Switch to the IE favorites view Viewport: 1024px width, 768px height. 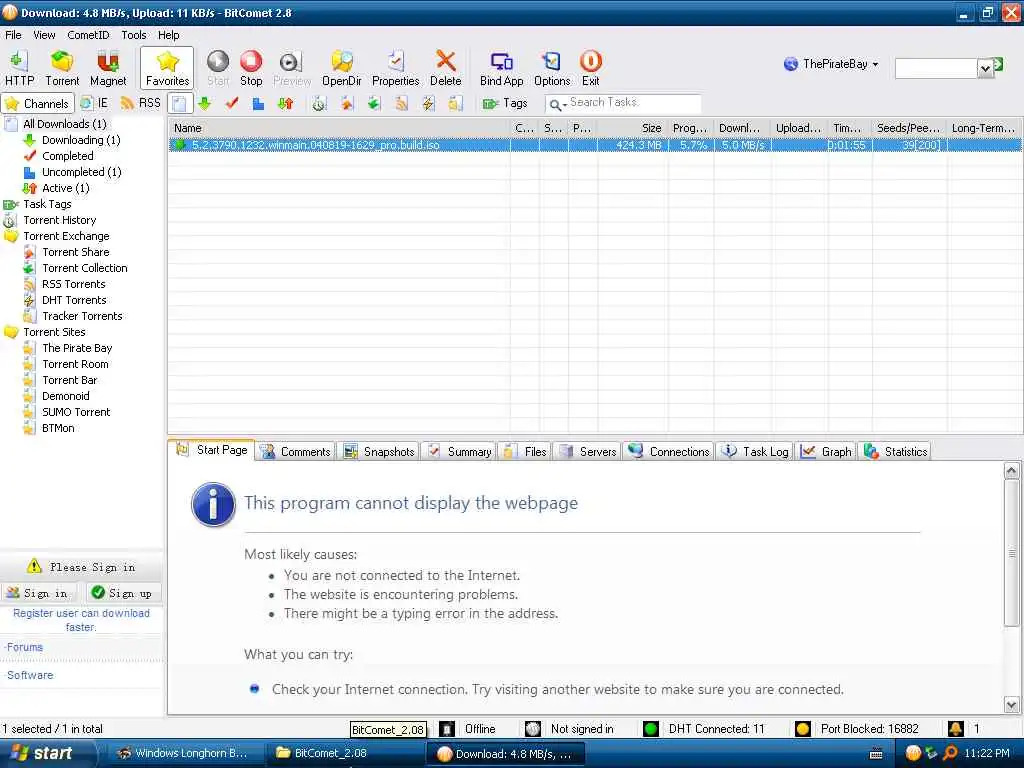pos(94,103)
